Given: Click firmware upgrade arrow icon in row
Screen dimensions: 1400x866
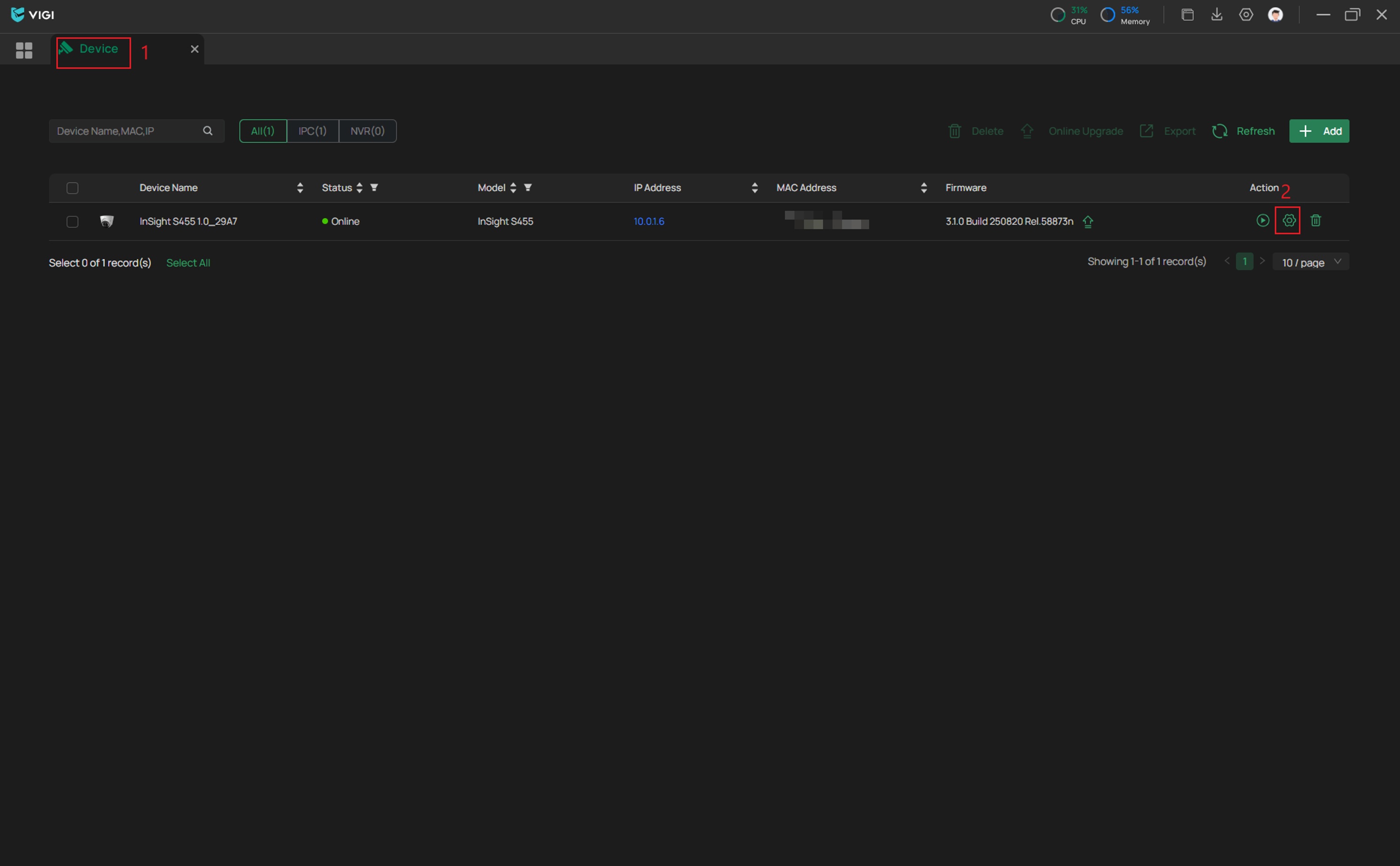Looking at the screenshot, I should pyautogui.click(x=1088, y=222).
